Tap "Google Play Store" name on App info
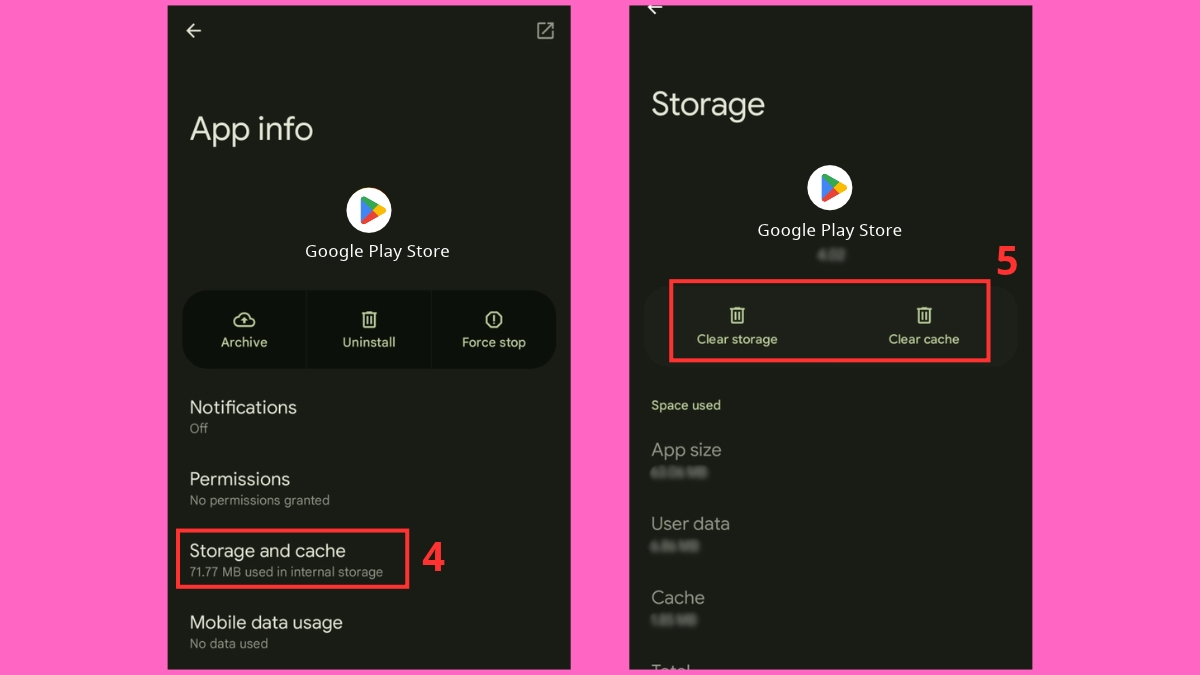Screen dimensions: 1200x675 coord(377,251)
